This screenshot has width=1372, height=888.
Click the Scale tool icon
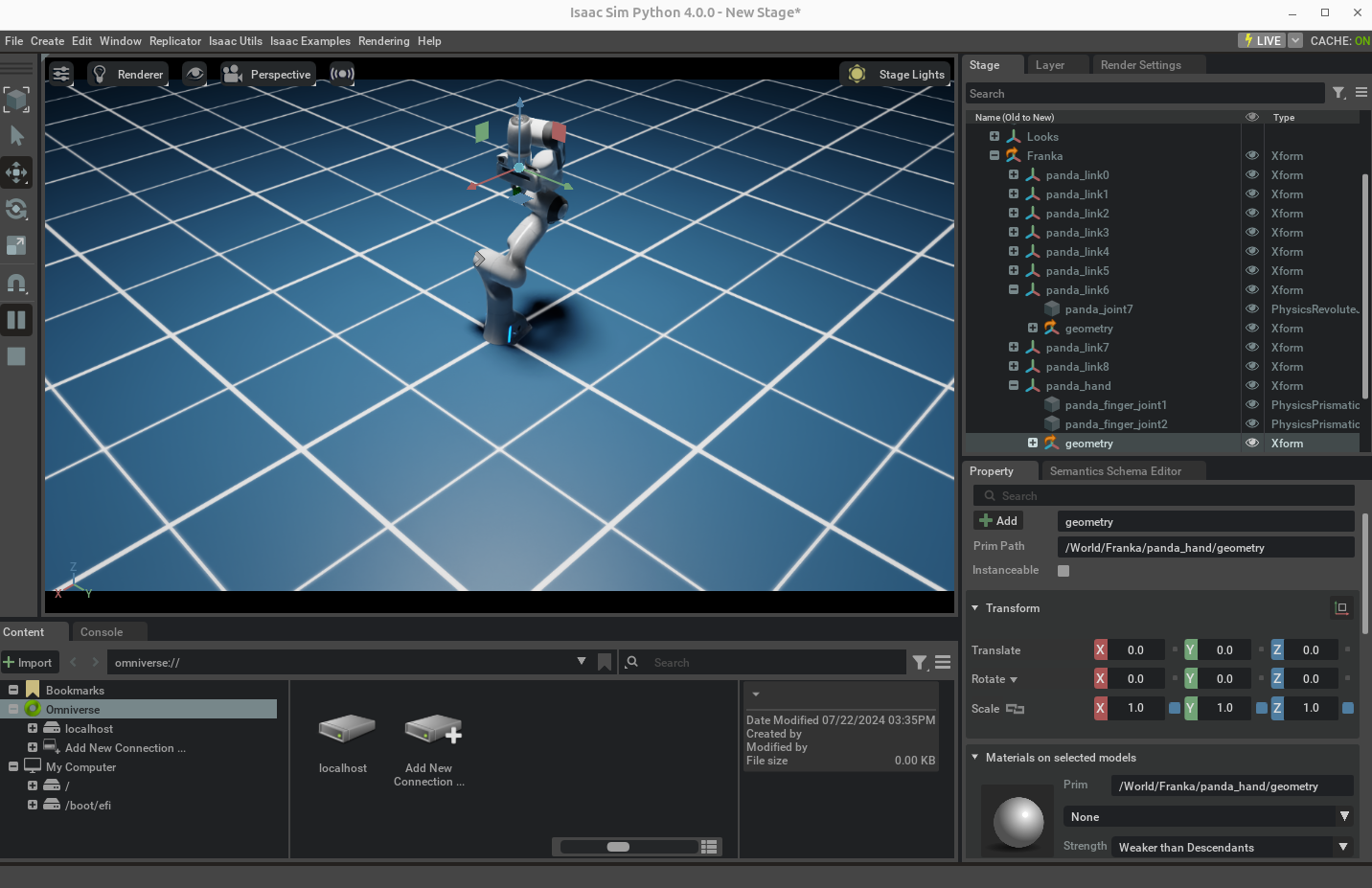pyautogui.click(x=16, y=246)
